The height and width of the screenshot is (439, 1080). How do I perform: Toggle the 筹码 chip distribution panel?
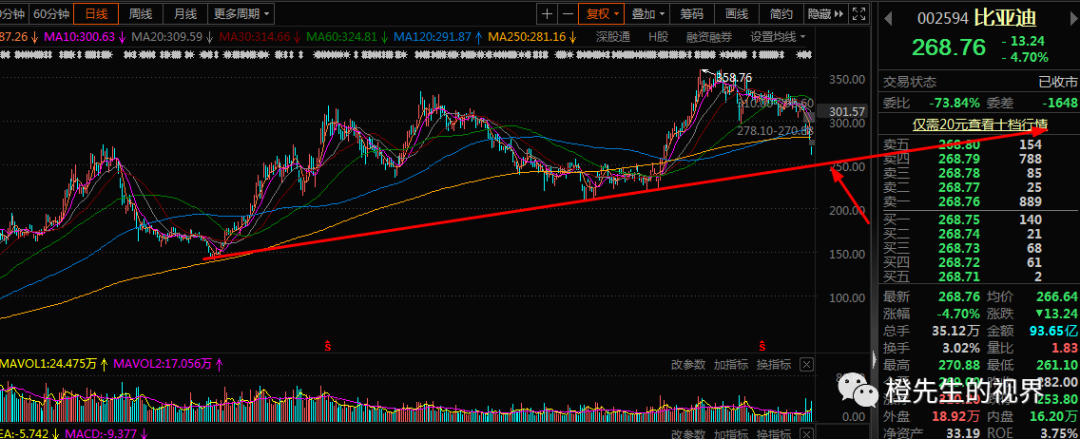[x=692, y=14]
